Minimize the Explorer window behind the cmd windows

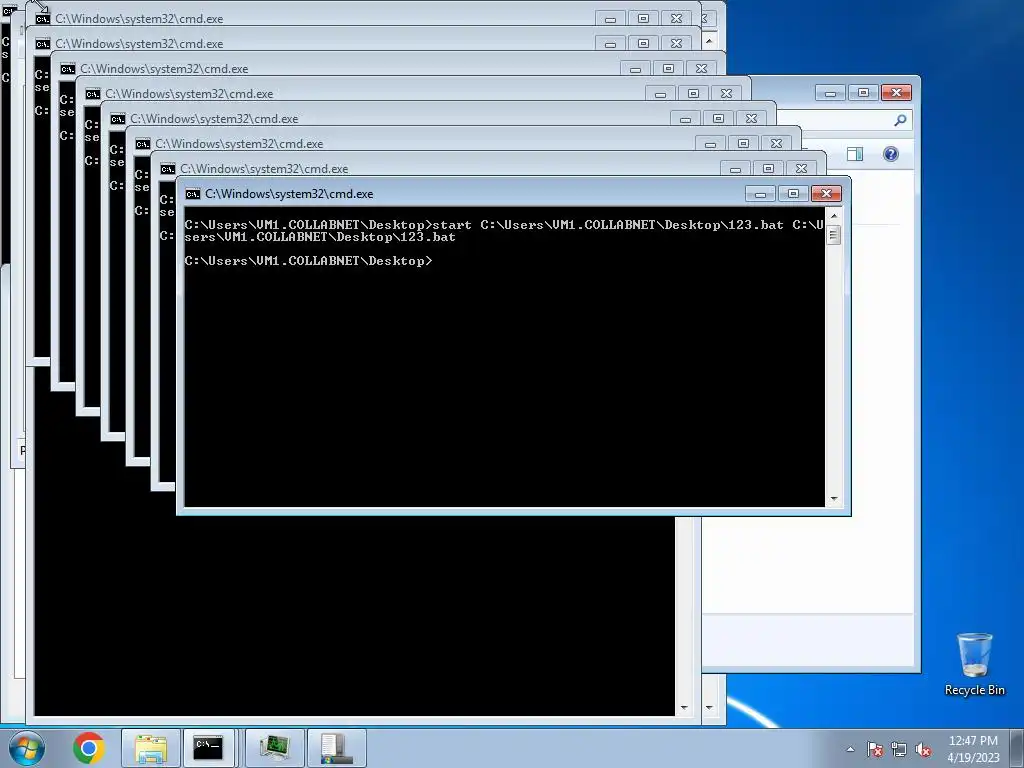[x=830, y=93]
